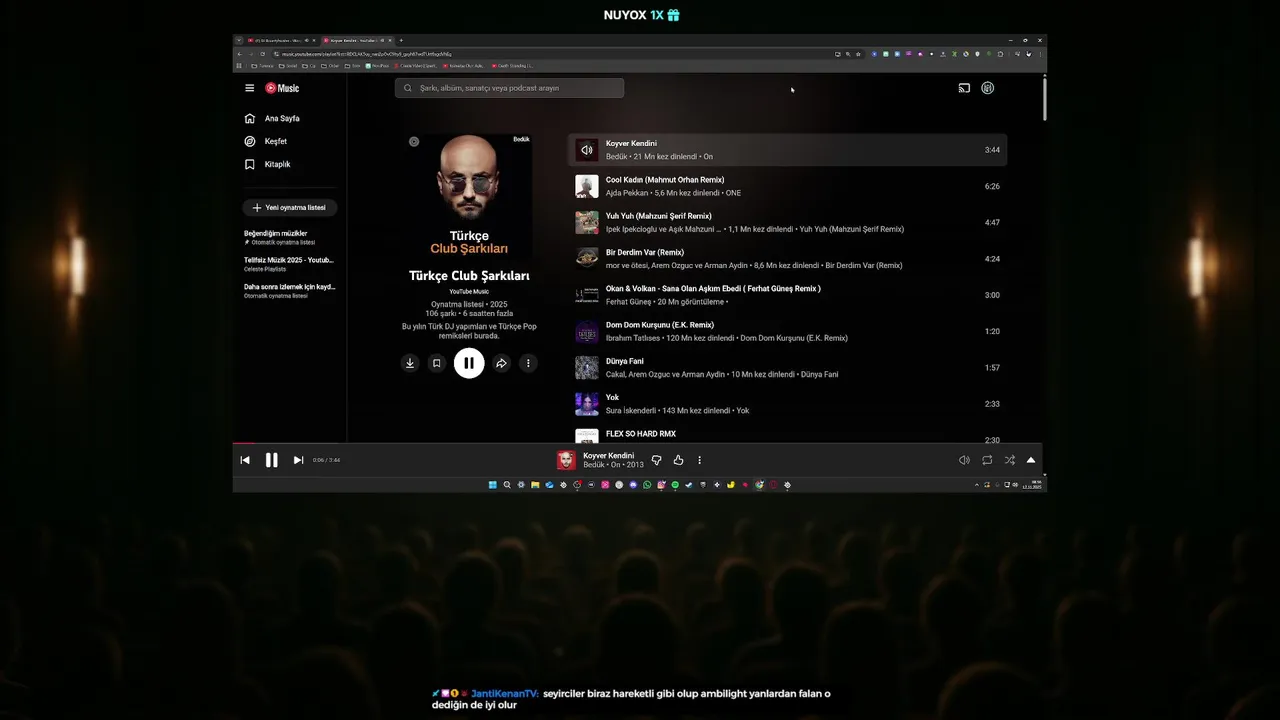
Task: Download the Türkçe Club Şarkıları playlist
Action: 409,363
